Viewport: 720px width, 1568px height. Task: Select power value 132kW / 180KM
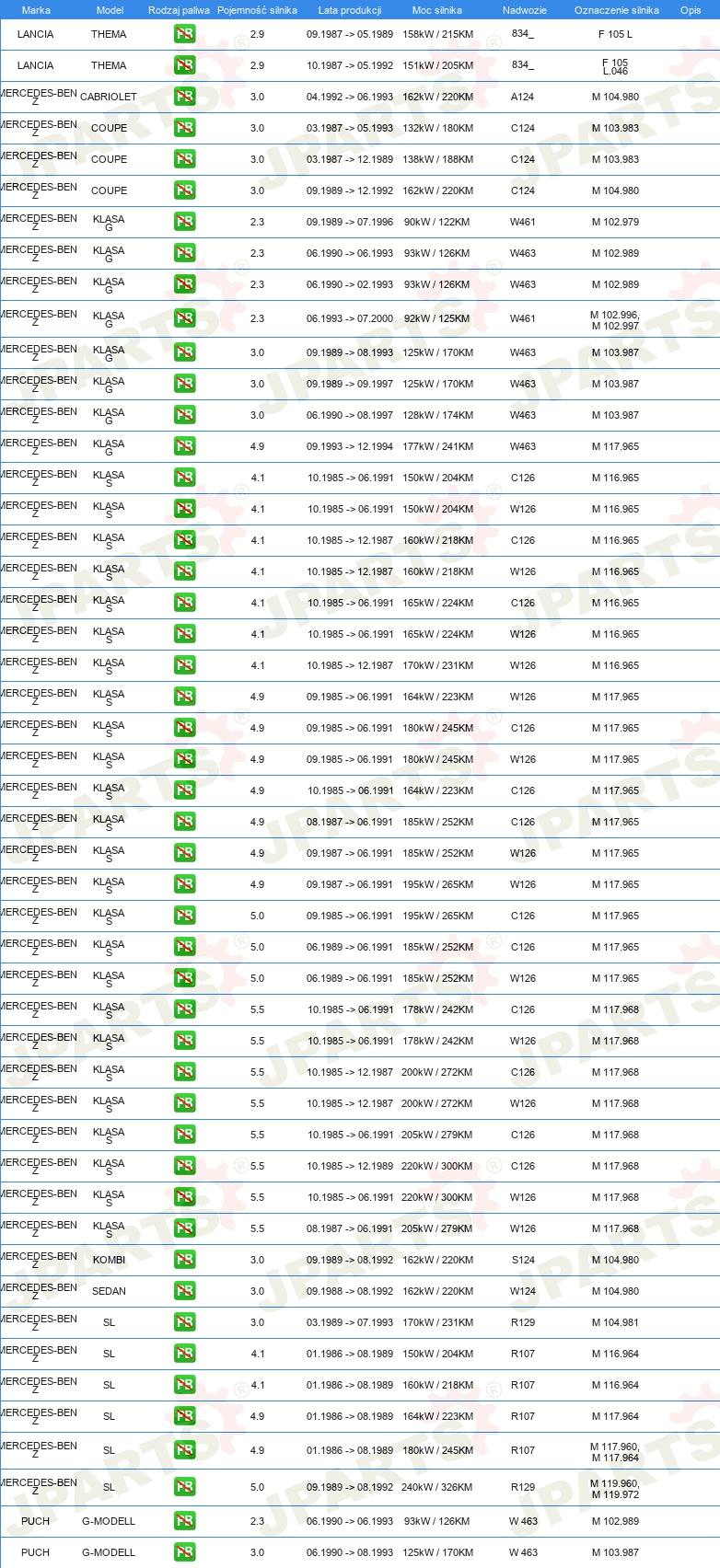[437, 128]
